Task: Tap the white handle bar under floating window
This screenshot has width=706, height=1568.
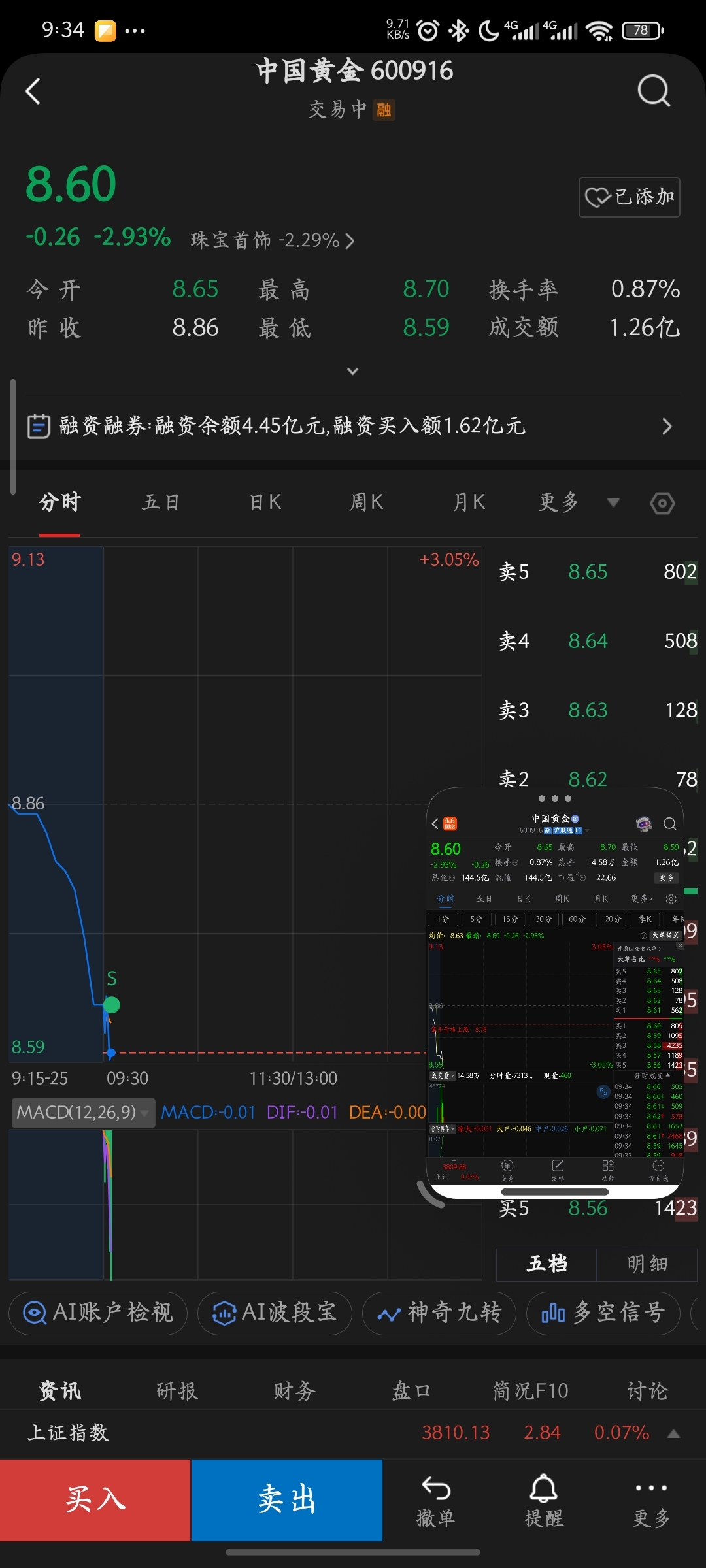Action: [554, 1192]
